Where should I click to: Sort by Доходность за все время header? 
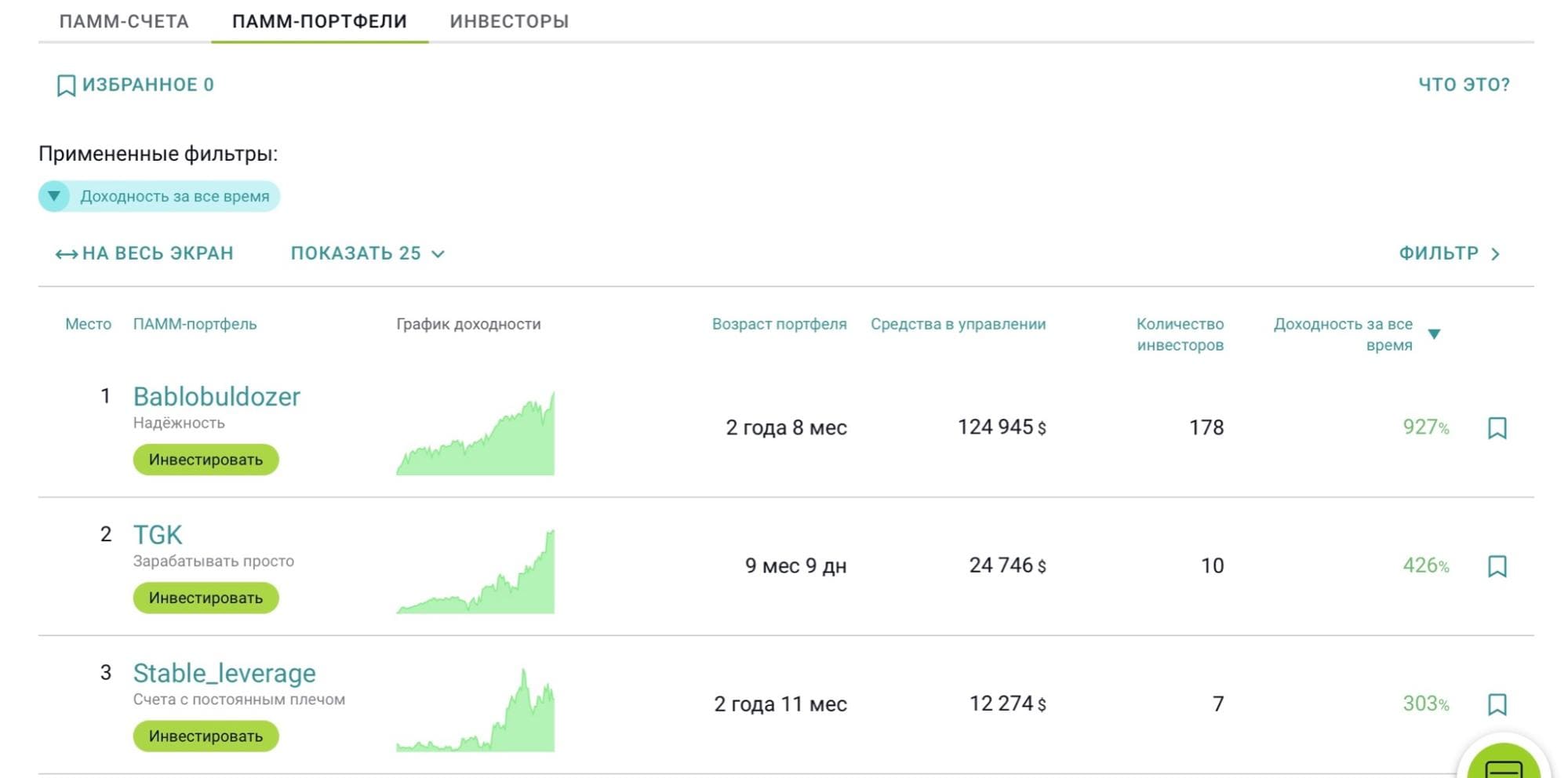tap(1343, 334)
